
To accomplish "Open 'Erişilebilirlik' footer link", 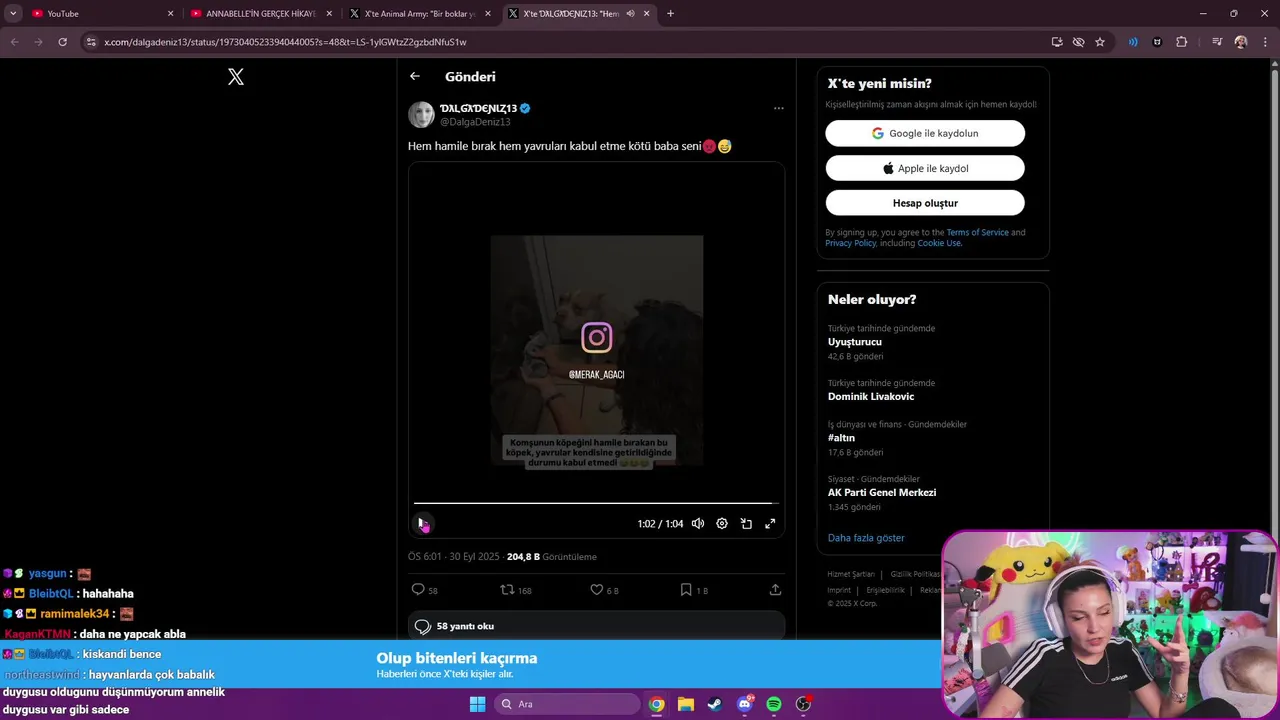I will (885, 591).
